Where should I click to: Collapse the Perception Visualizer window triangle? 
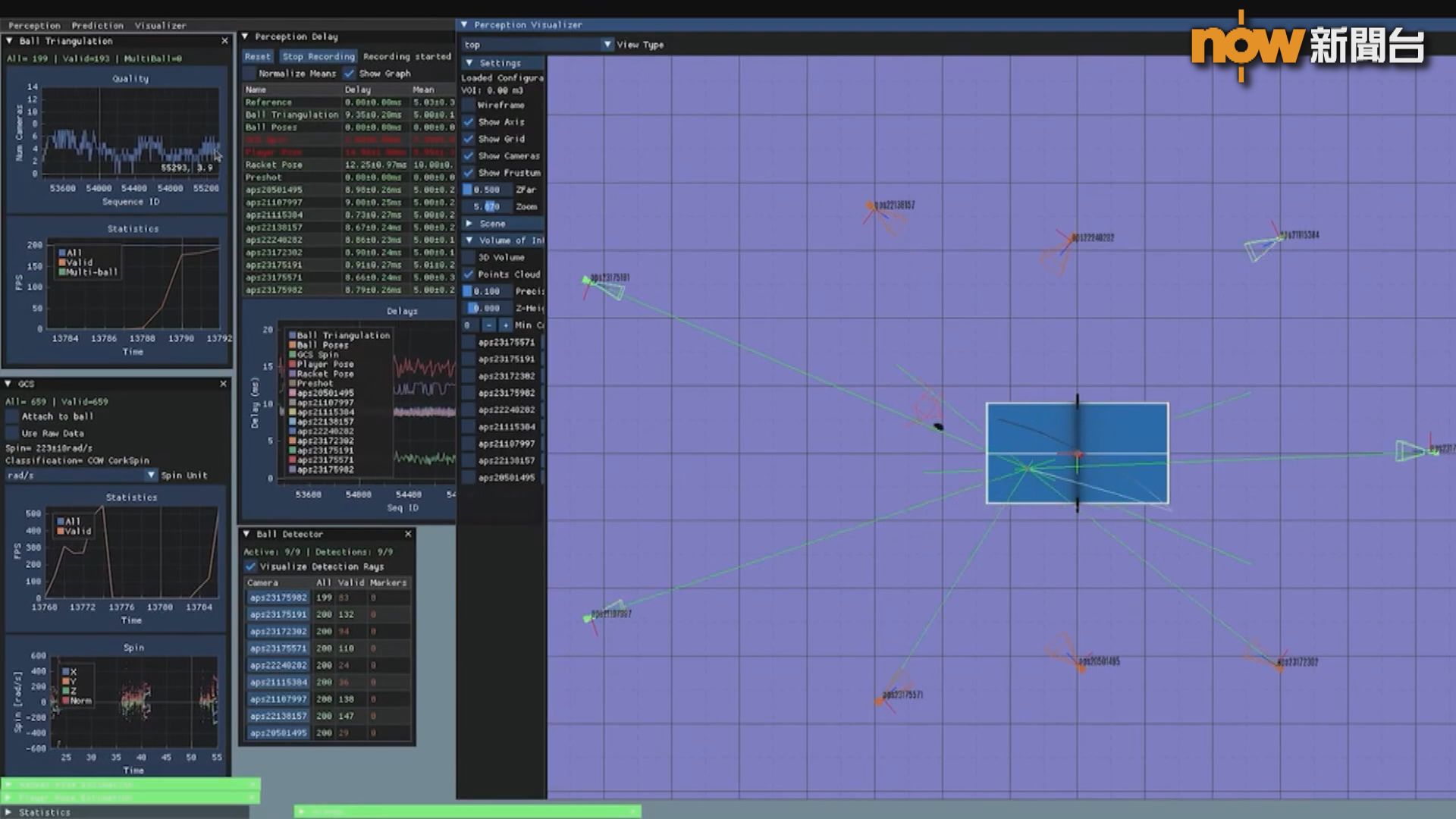click(464, 24)
